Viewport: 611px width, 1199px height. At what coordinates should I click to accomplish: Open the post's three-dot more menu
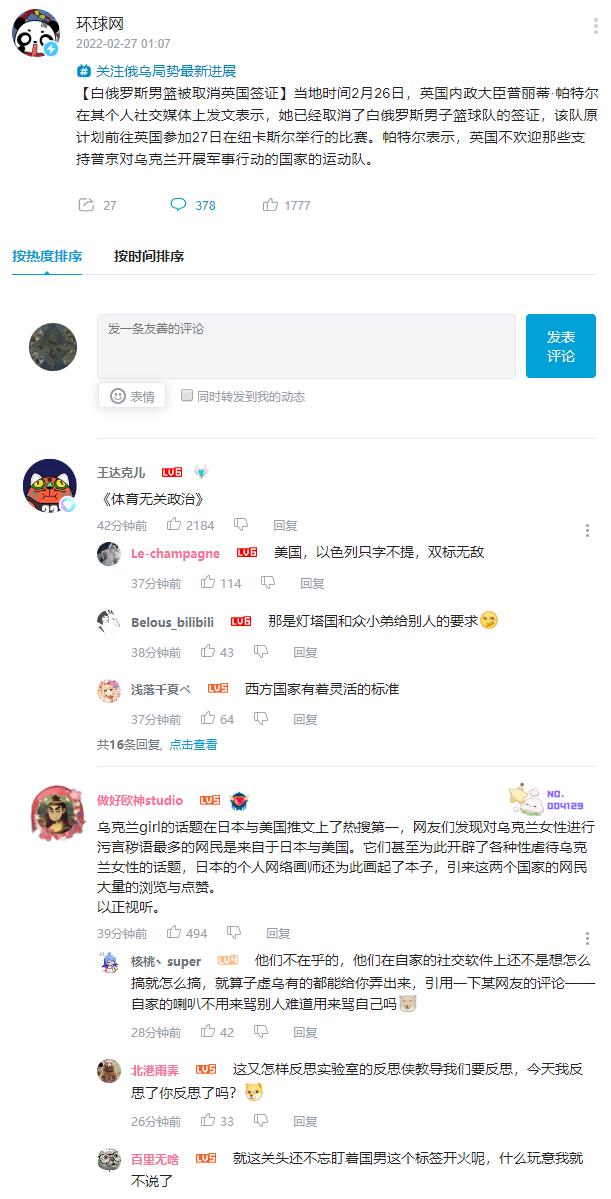point(596,26)
